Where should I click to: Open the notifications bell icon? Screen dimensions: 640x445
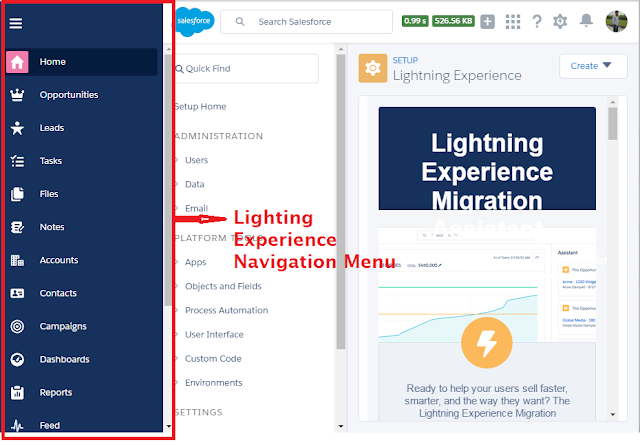pos(586,21)
